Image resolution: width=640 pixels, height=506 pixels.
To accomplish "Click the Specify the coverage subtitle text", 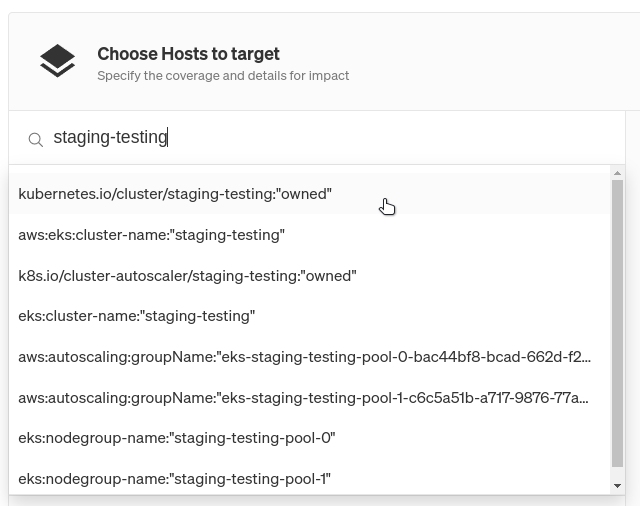I will click(x=223, y=75).
